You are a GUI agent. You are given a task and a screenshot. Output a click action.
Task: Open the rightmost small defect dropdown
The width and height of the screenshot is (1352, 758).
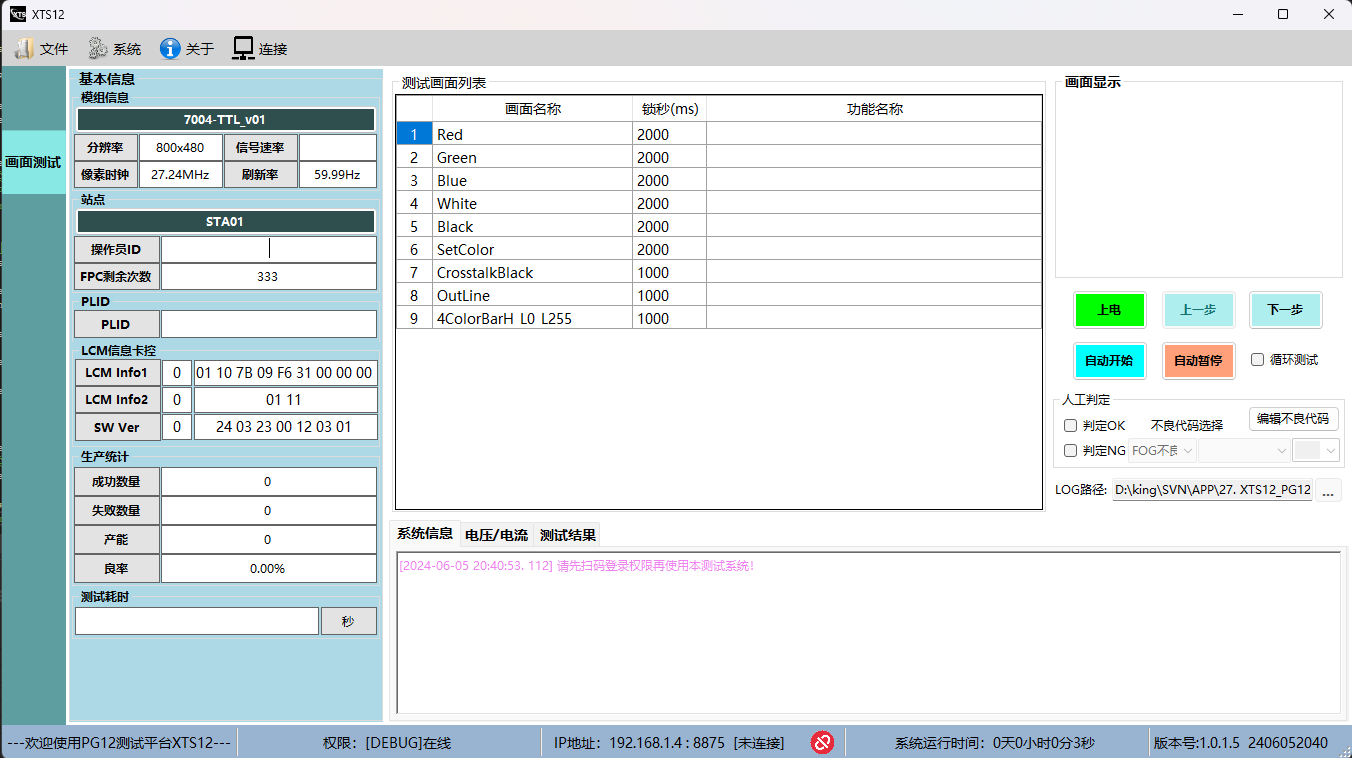tap(1315, 451)
